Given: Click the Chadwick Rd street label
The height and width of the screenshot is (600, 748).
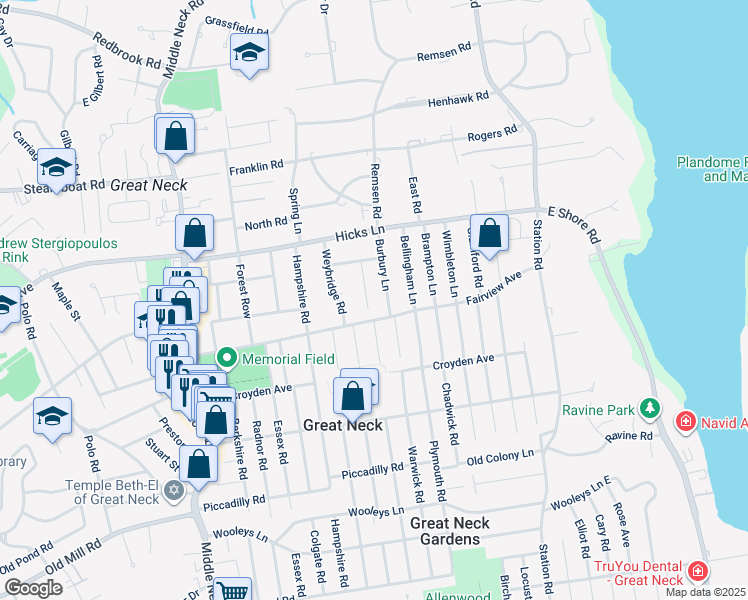Looking at the screenshot, I should [449, 414].
